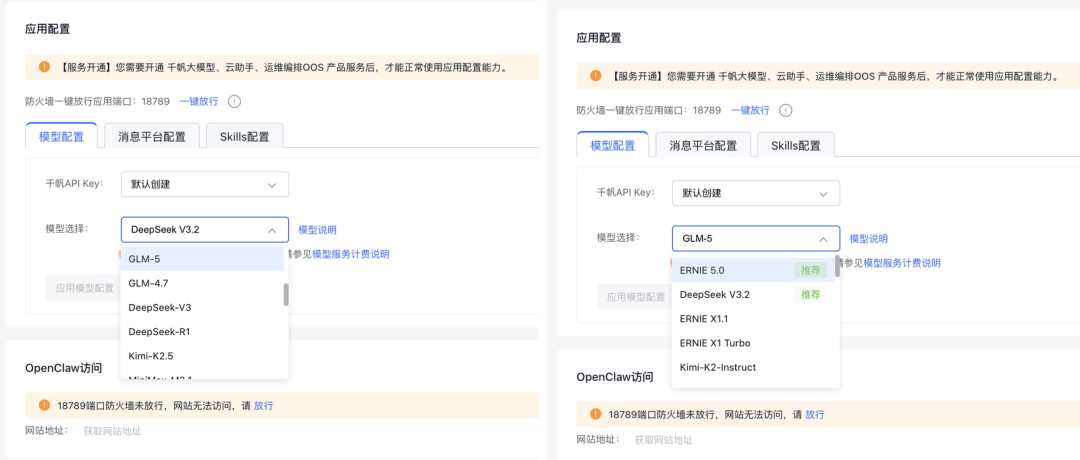1080x460 pixels.
Task: Click 一键放行 firewall link in left panel
Action: (x=199, y=101)
